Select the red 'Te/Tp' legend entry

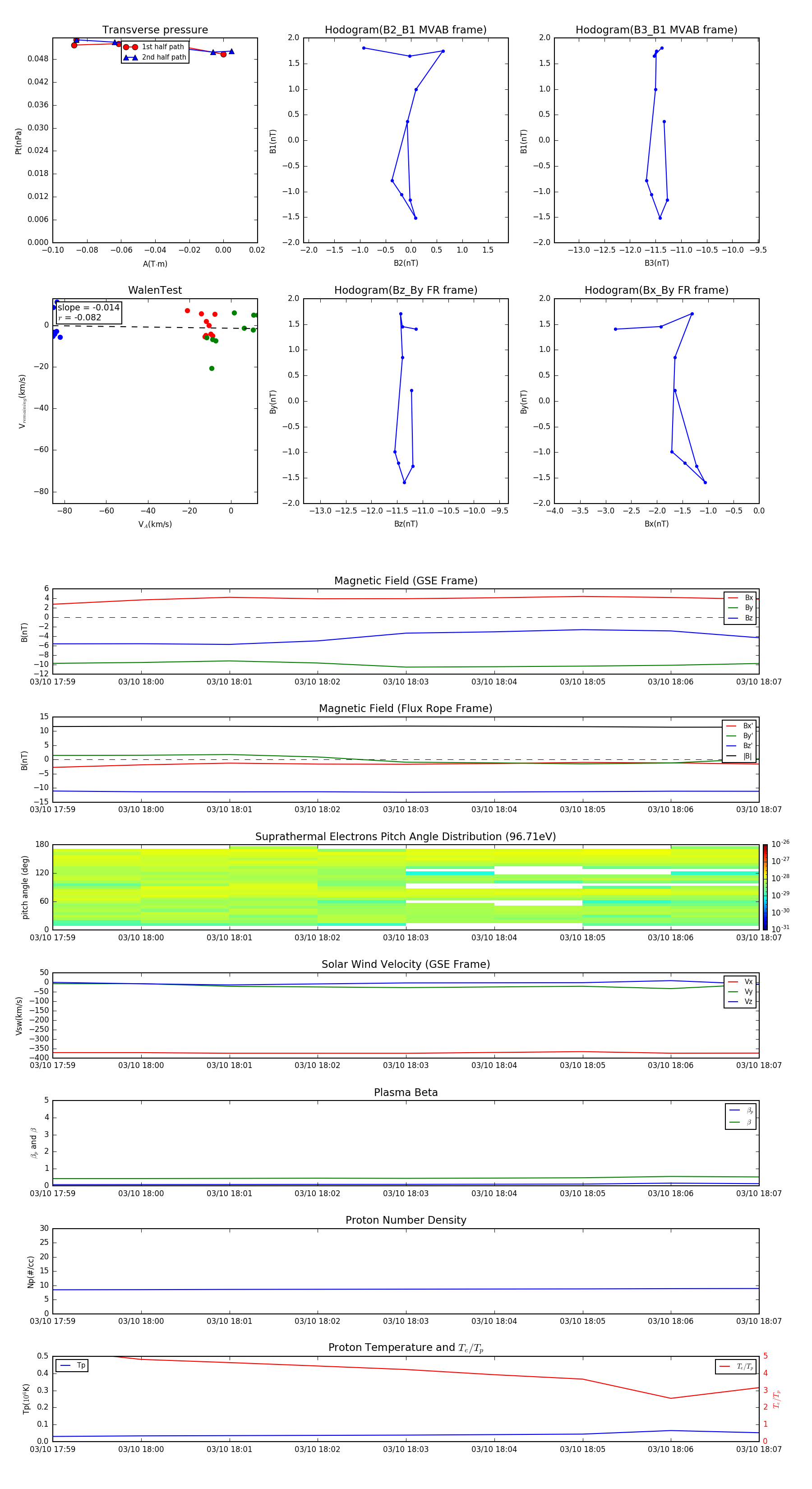click(x=736, y=1366)
